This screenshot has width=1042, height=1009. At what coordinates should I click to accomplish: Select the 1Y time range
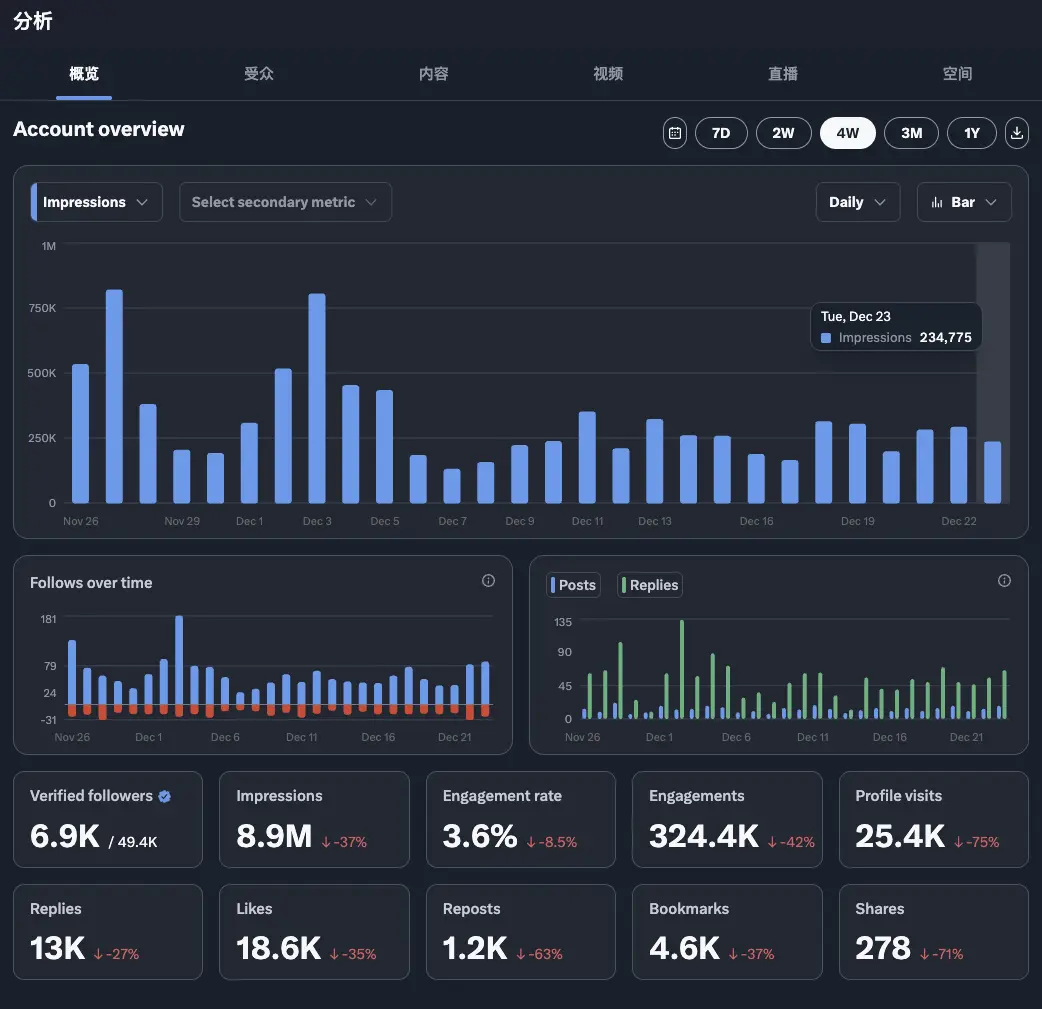tap(972, 133)
